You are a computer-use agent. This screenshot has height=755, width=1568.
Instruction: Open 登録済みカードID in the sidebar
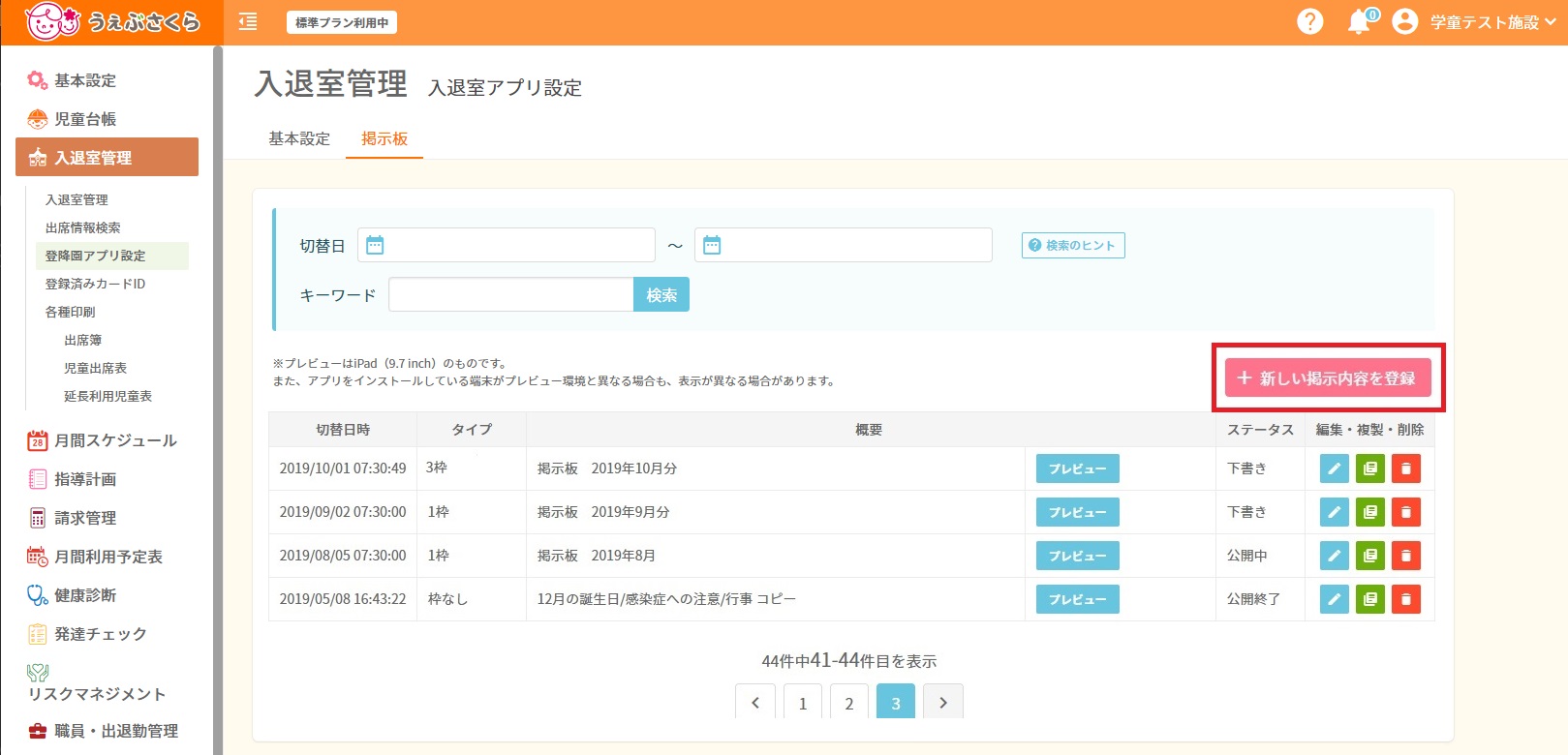tap(95, 284)
